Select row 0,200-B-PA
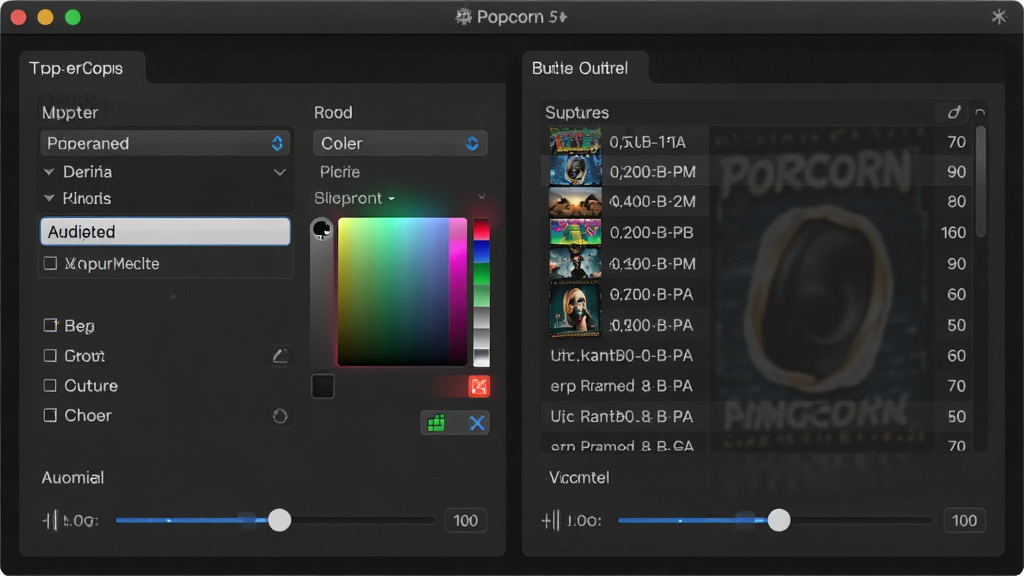This screenshot has width=1024, height=576. (757, 325)
